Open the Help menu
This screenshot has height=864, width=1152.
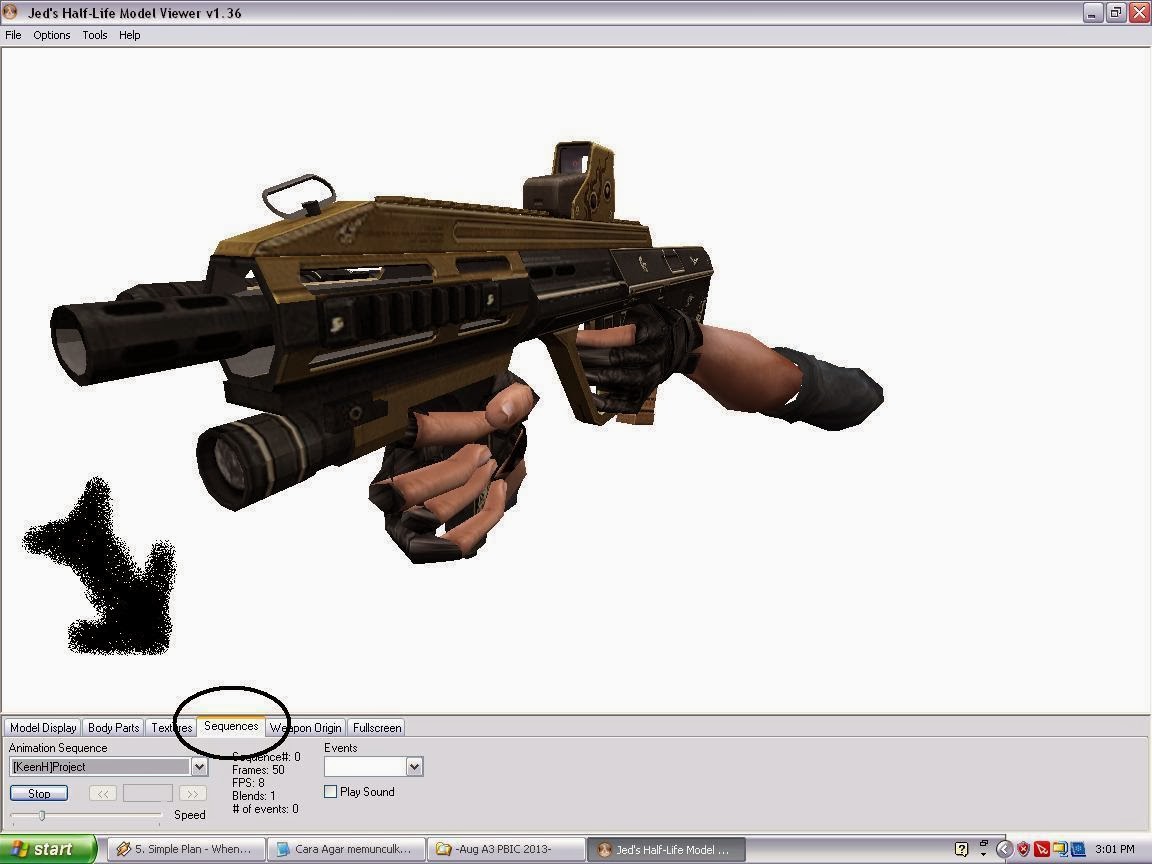click(129, 35)
